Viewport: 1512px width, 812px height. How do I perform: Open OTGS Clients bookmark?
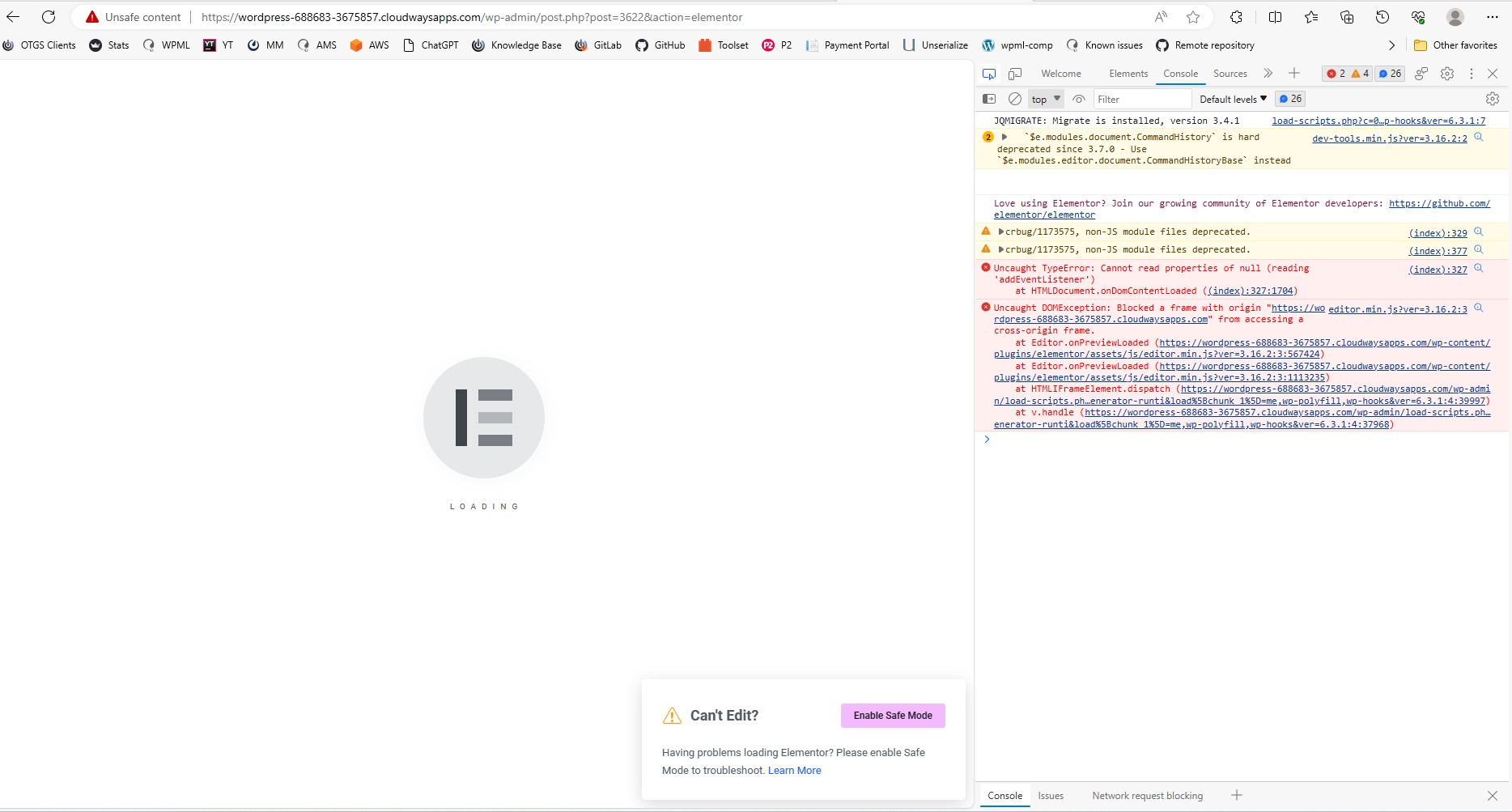pos(39,45)
